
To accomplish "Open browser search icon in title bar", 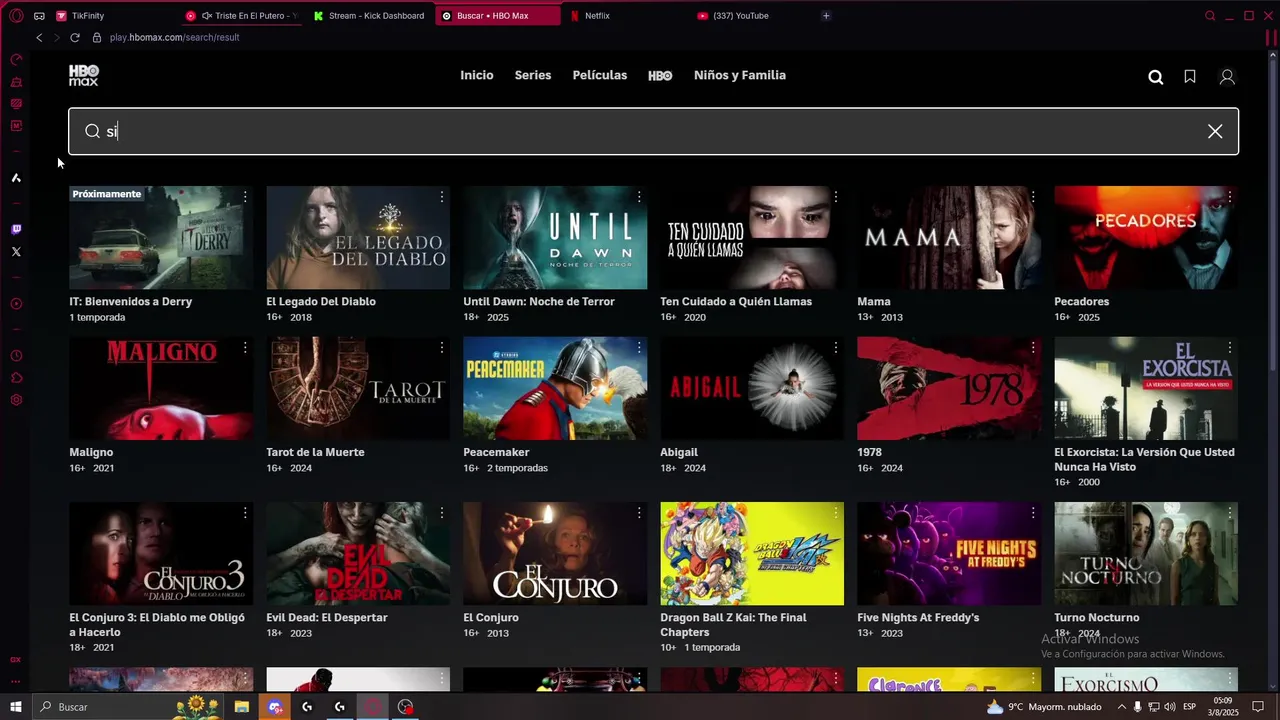I will (x=1210, y=16).
